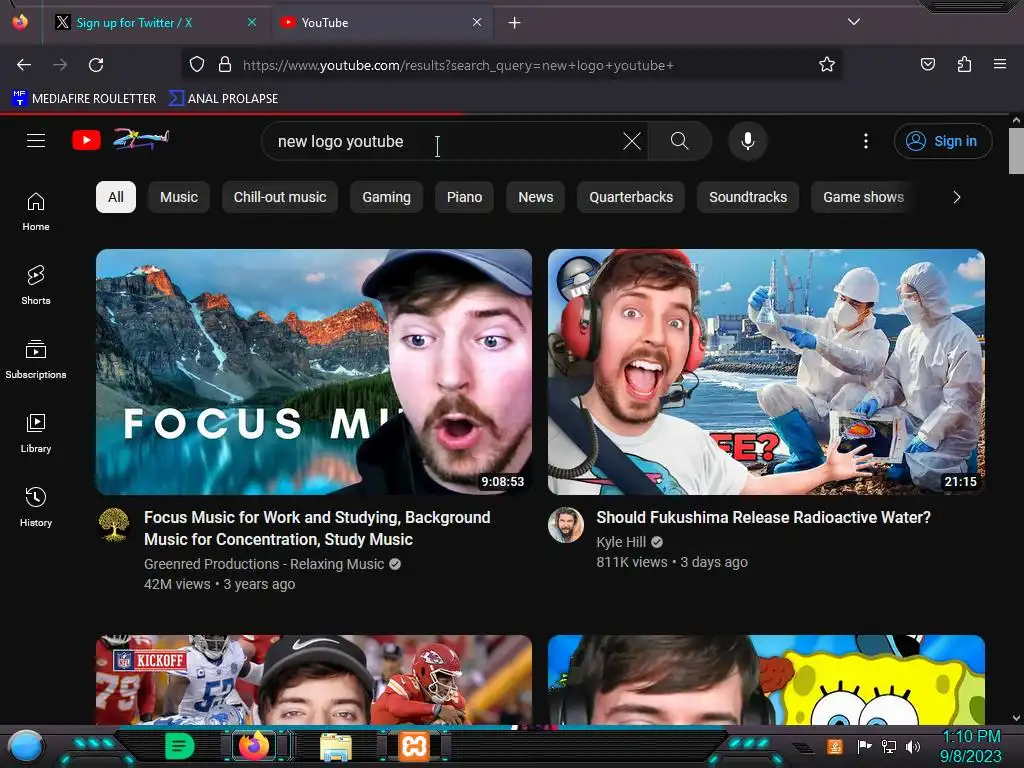Screen dimensions: 1024x768
Task: Open YouTube settings three-dot menu
Action: 866,141
